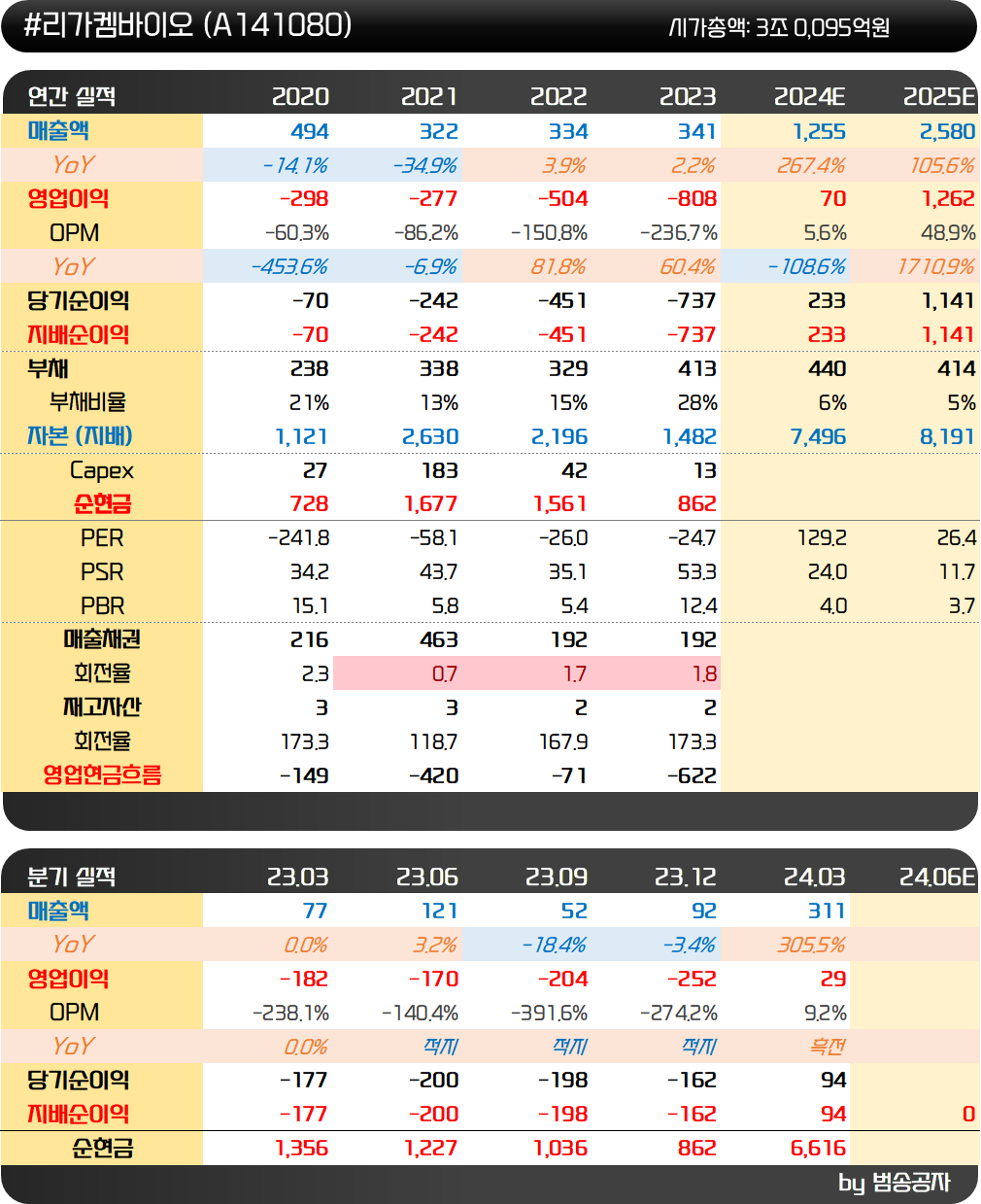This screenshot has width=981, height=1204.
Task: Click PER value -241.8
Action: [298, 537]
